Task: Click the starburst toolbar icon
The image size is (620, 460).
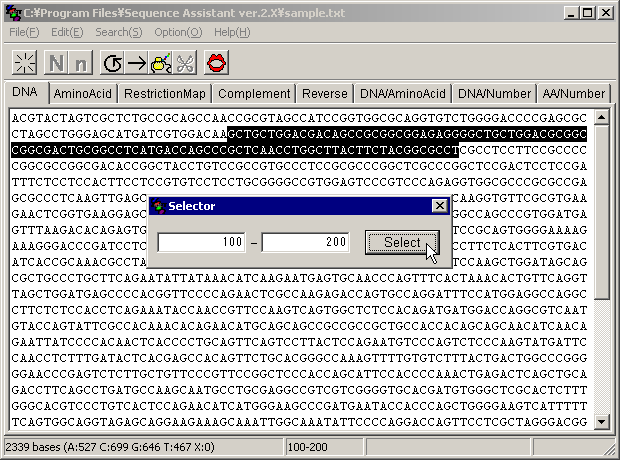Action: click(25, 62)
